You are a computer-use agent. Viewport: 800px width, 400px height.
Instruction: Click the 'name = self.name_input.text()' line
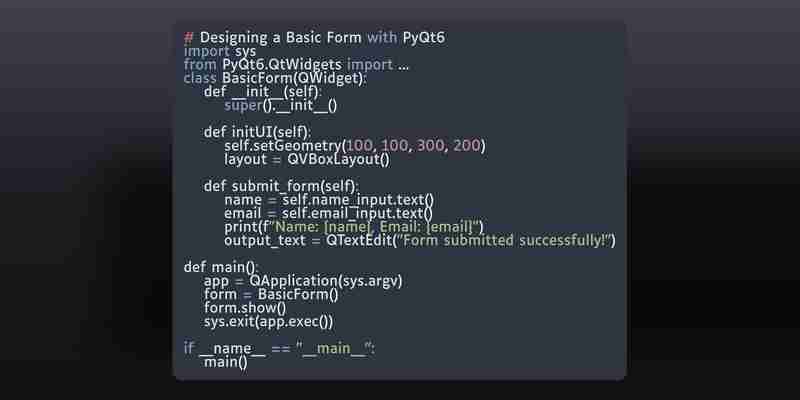[x=329, y=200]
